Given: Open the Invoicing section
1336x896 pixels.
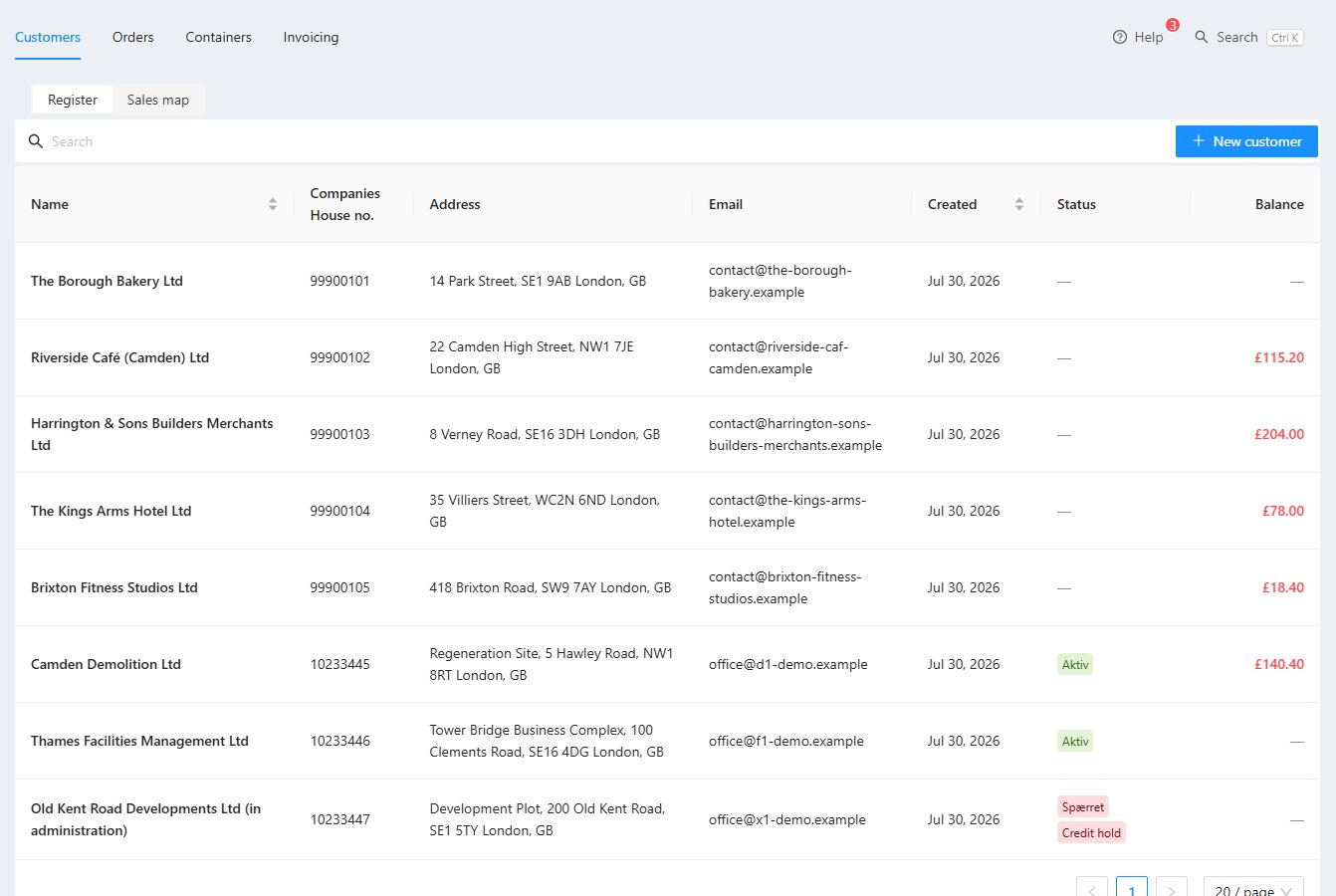Looking at the screenshot, I should [311, 37].
